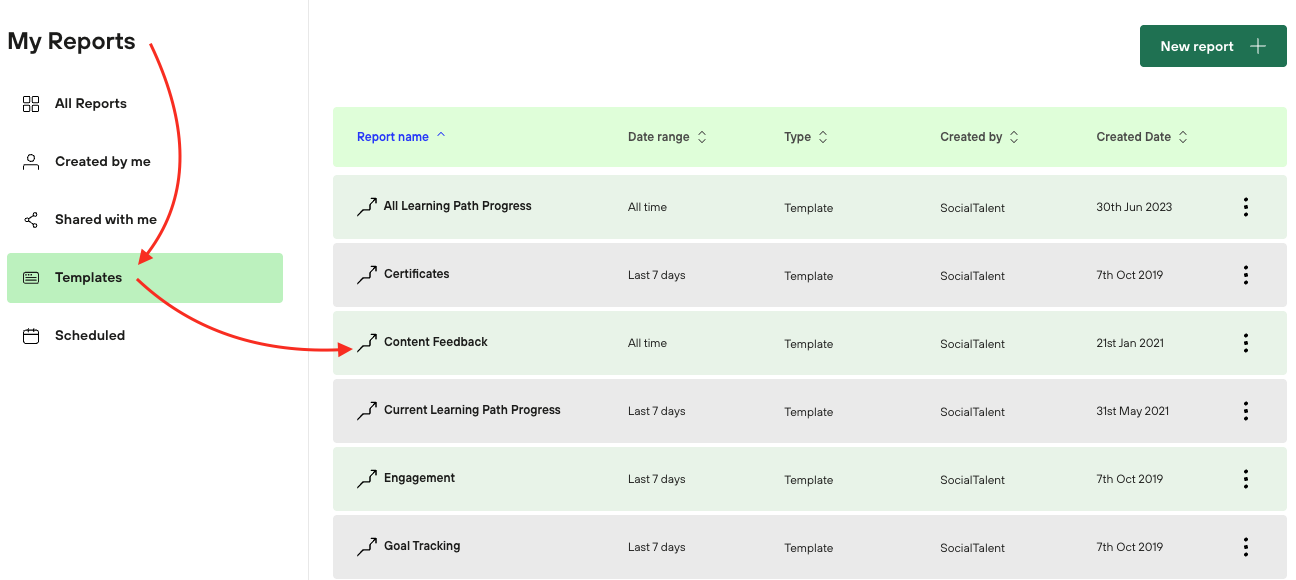
Task: Sort reports by Created by arrows
Action: (1014, 137)
